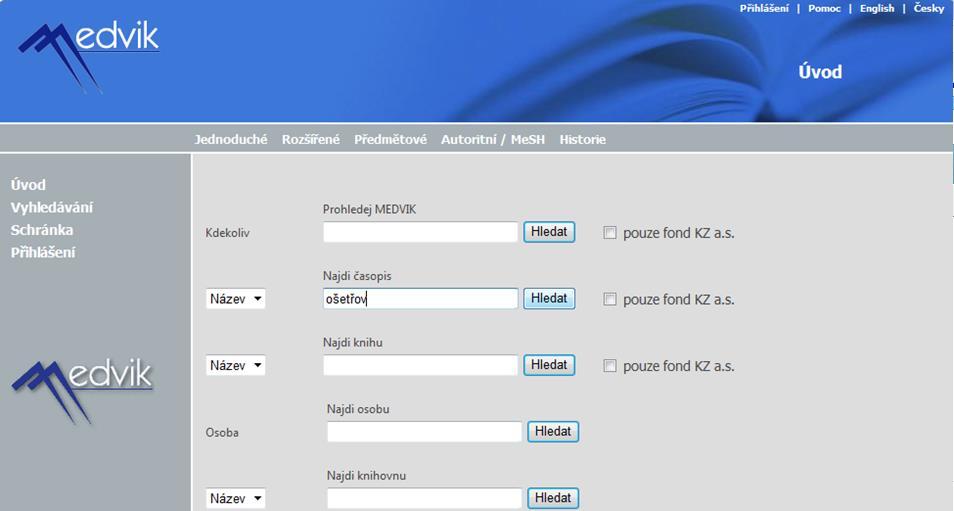The image size is (954, 511).
Task: Switch language to Česky
Action: (x=928, y=9)
